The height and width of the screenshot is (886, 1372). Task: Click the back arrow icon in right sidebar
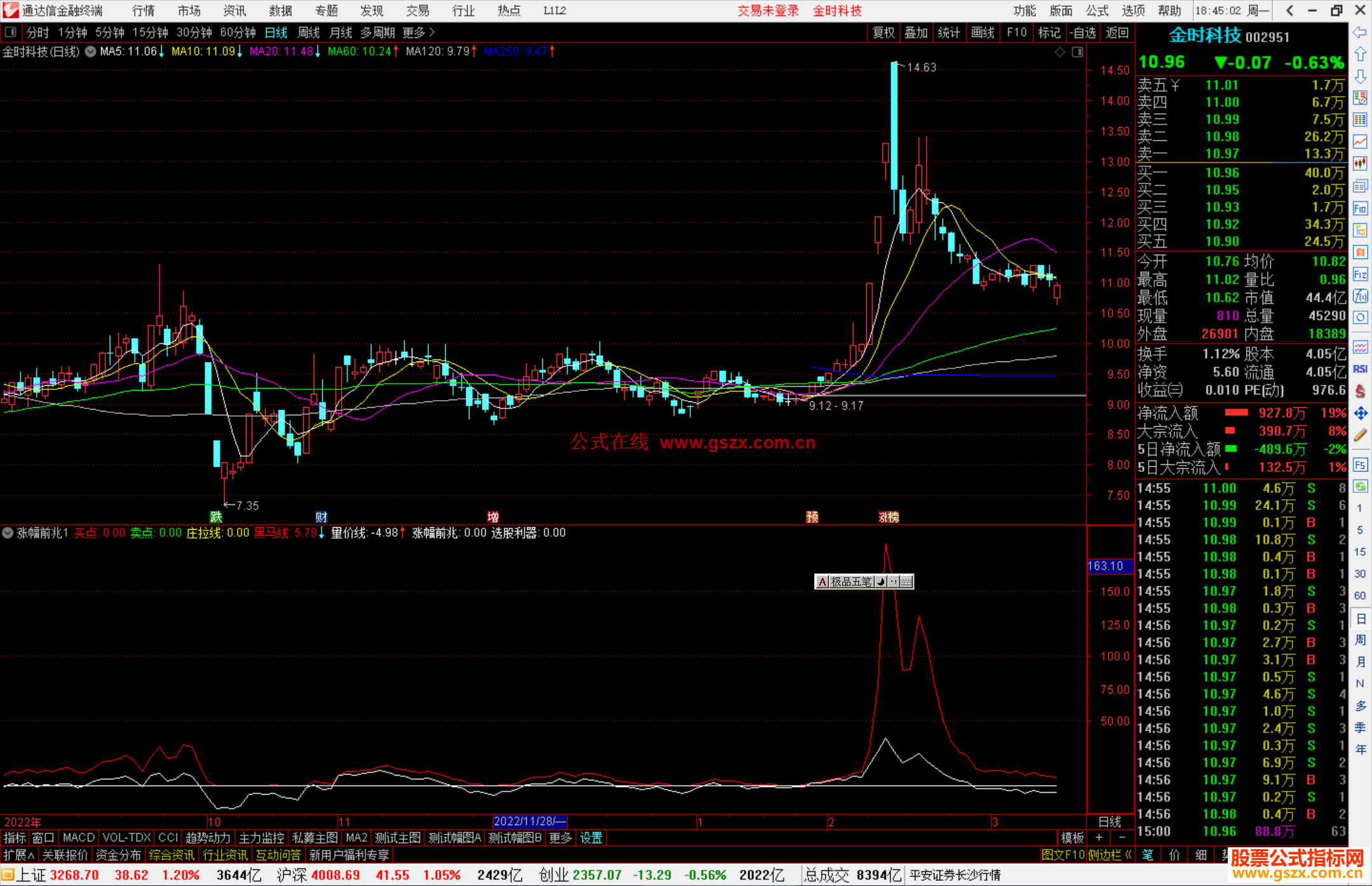click(x=1360, y=32)
